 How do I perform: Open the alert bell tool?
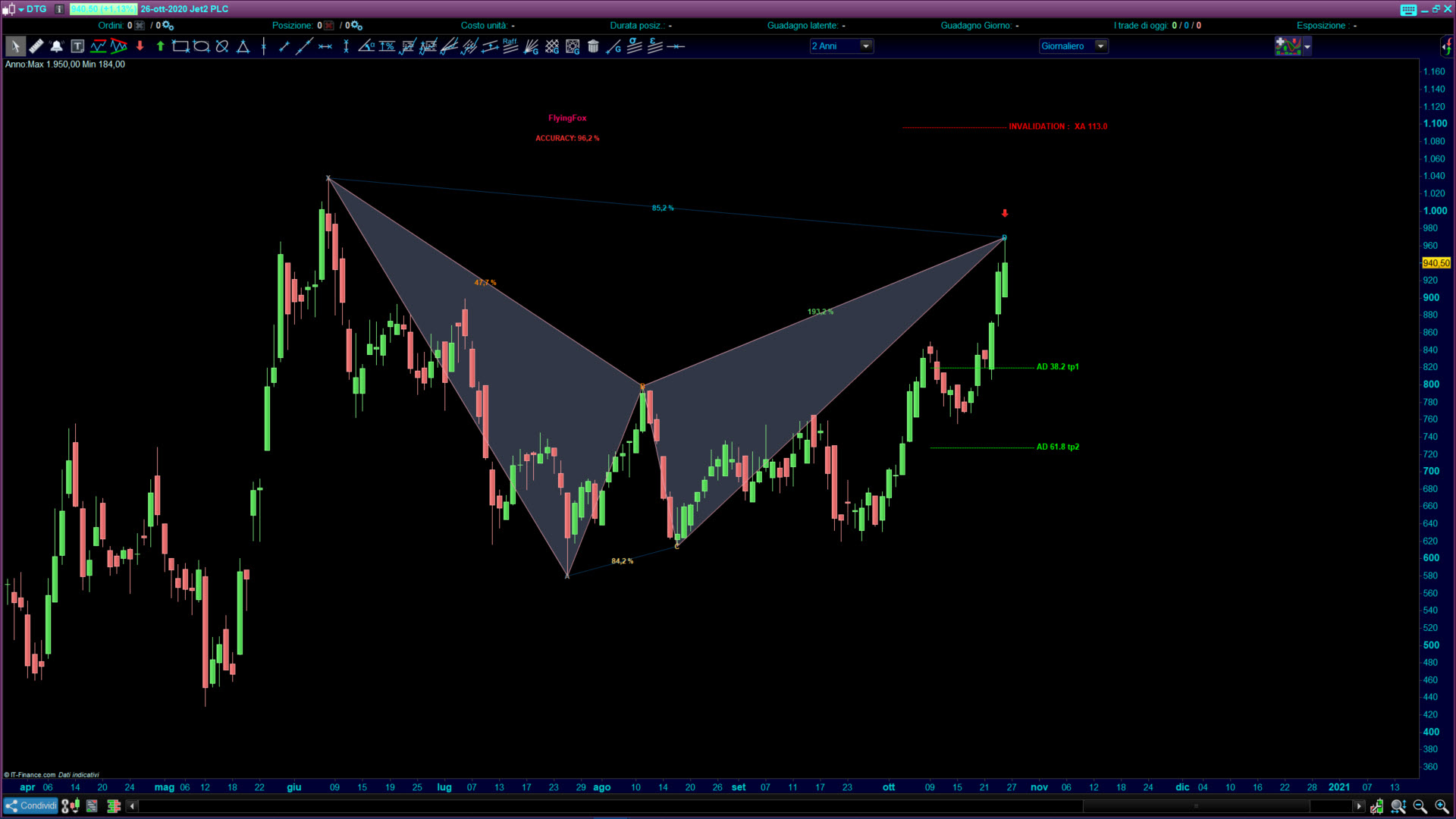tap(56, 46)
